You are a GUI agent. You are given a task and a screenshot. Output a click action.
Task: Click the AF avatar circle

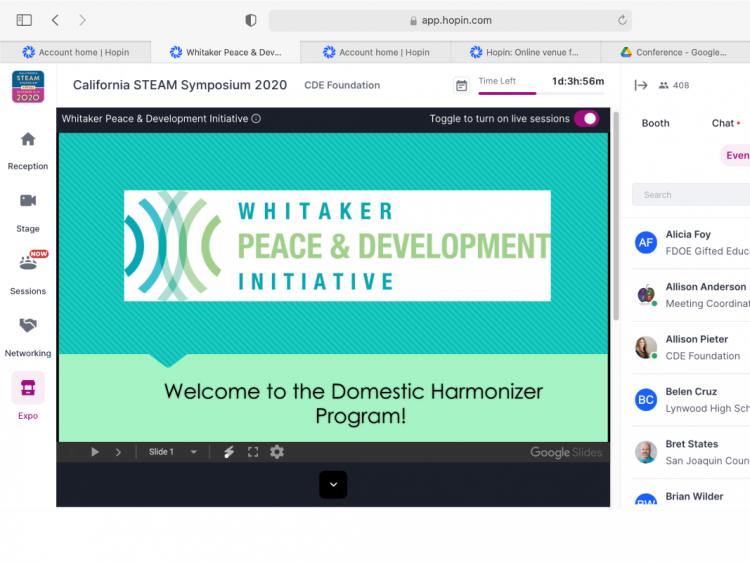coord(646,242)
